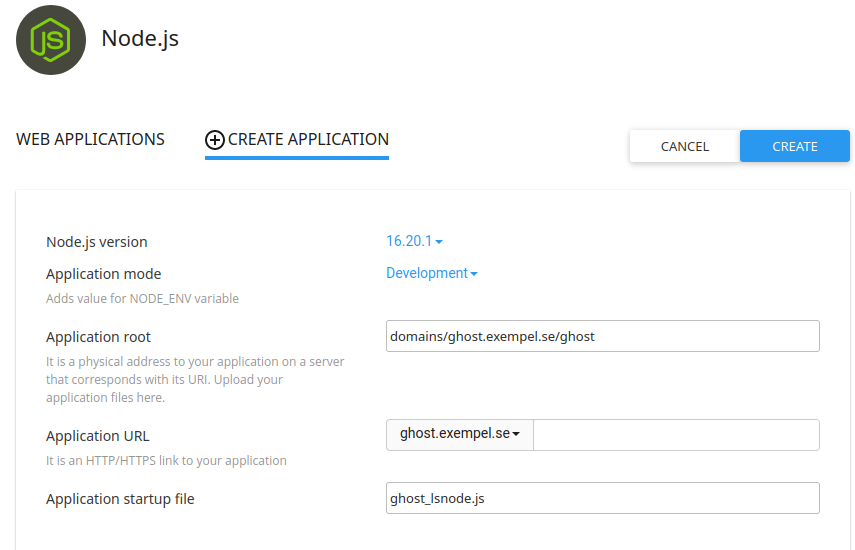Open the ghost.exempel.se domain selector

pyautogui.click(x=460, y=434)
